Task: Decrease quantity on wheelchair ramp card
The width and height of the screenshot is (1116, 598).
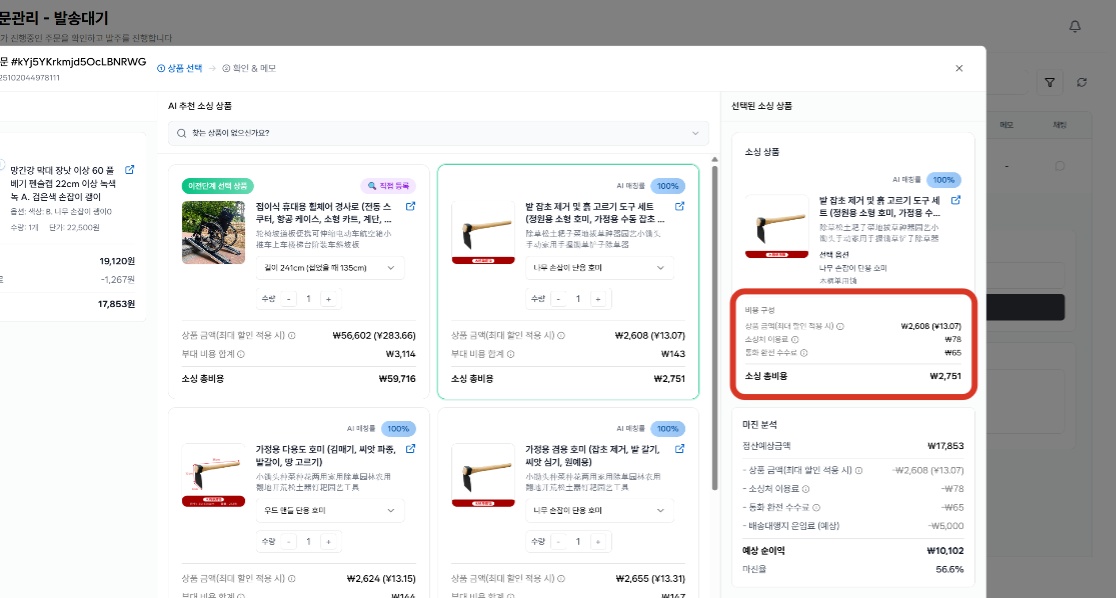Action: (x=288, y=299)
